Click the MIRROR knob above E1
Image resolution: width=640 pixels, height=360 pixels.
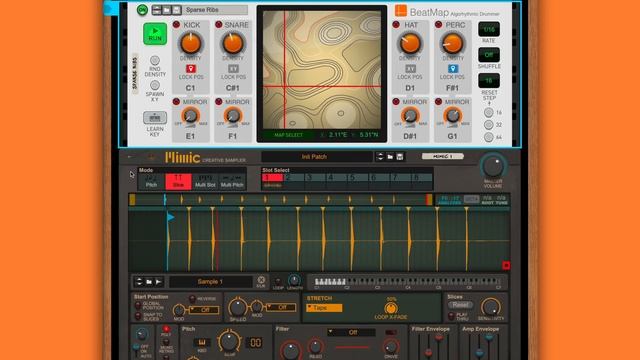pyautogui.click(x=191, y=116)
